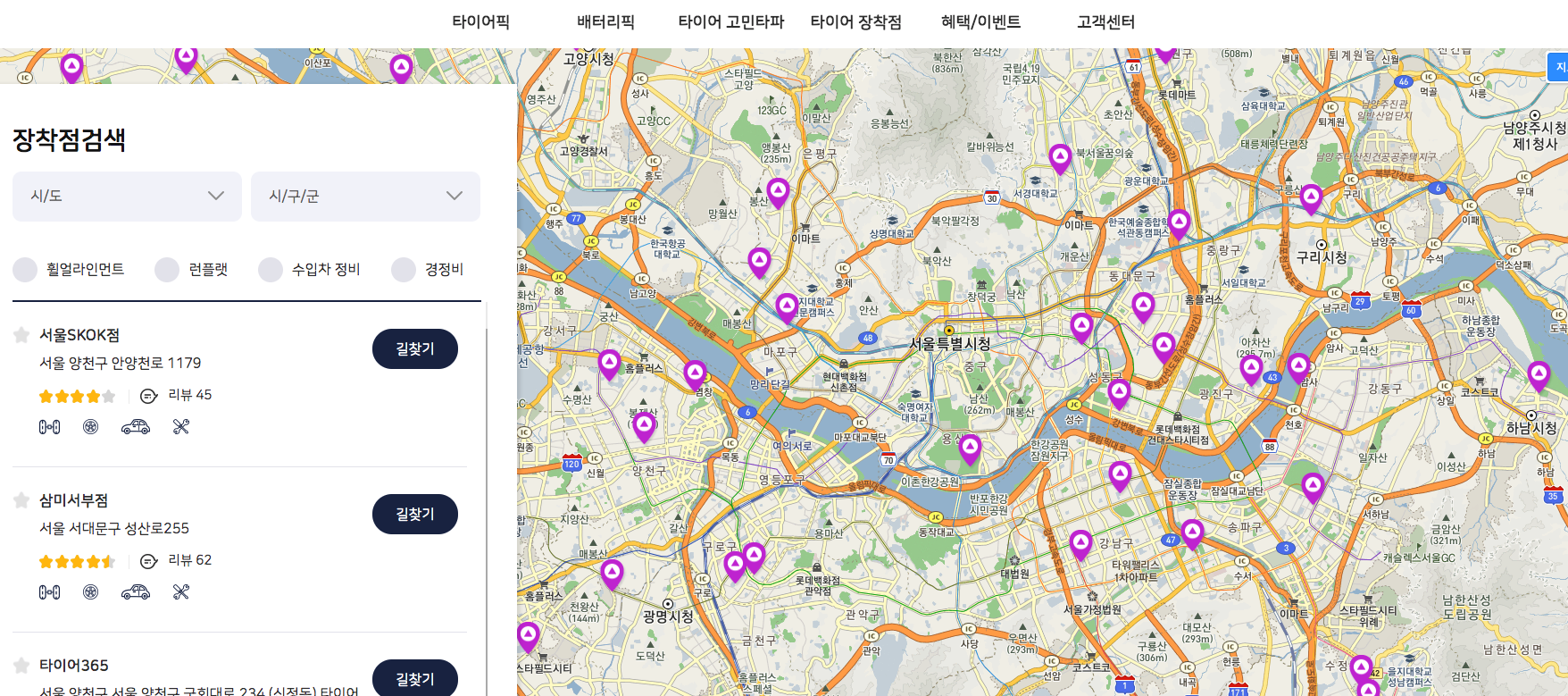The height and width of the screenshot is (696, 1568).
Task: Select the map pin above 스타필드시티 at the left edge
Action: tap(528, 637)
